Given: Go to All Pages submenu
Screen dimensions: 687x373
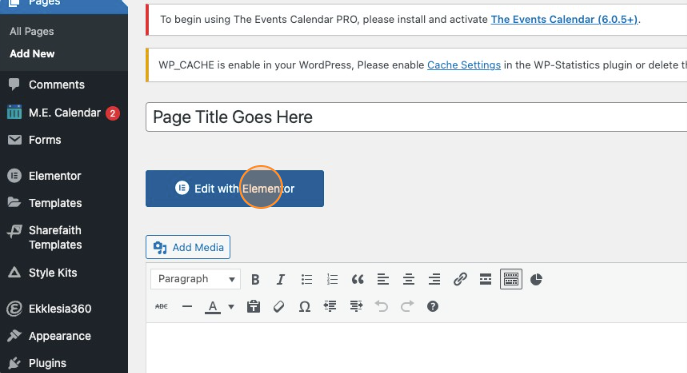Looking at the screenshot, I should coord(32,32).
